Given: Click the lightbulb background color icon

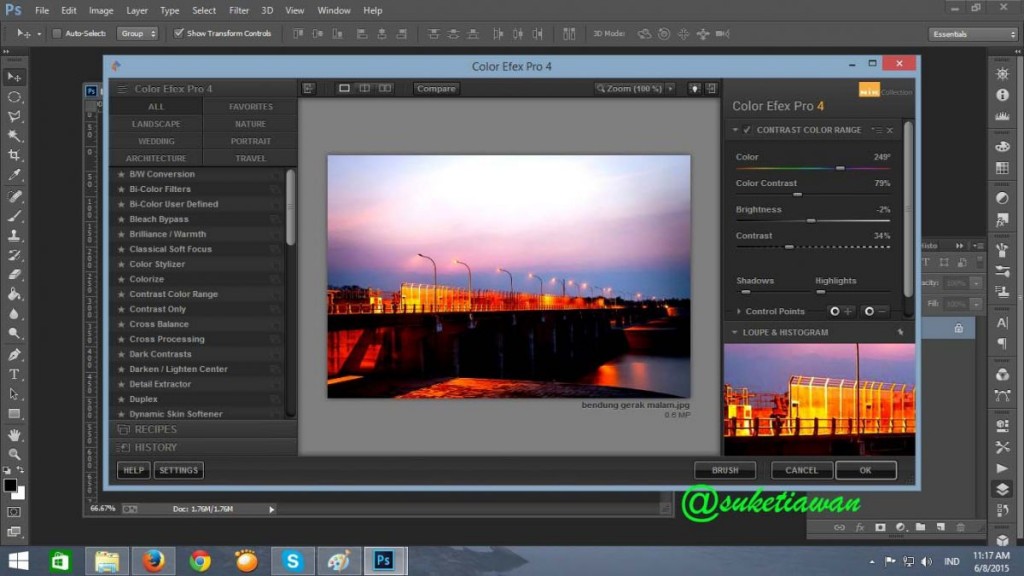Looking at the screenshot, I should 694,88.
